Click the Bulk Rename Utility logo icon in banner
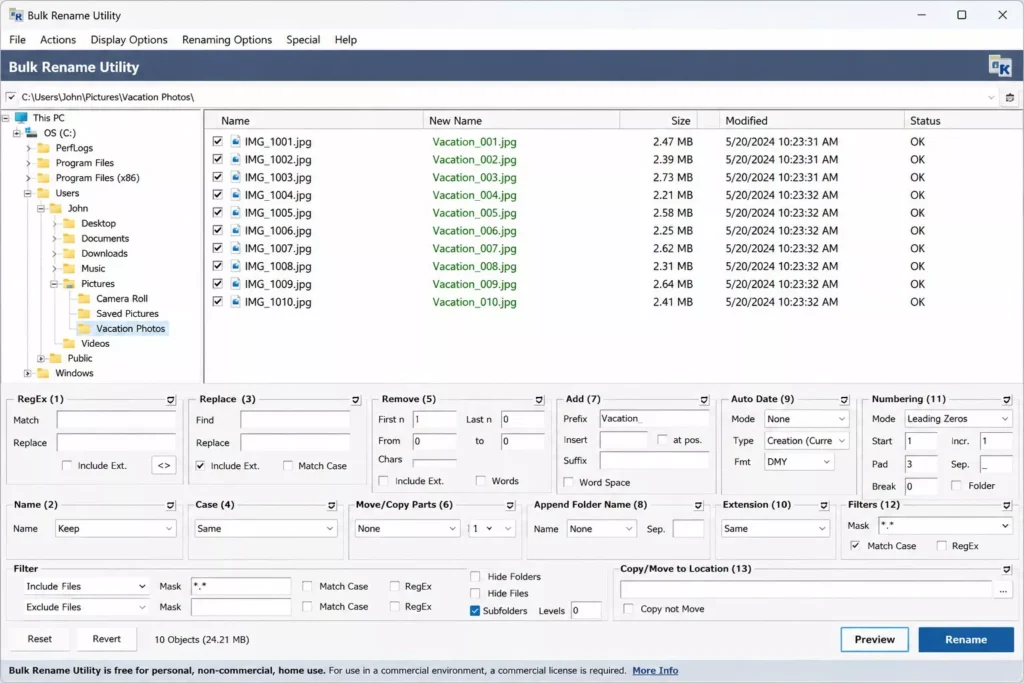Viewport: 1024px width, 683px height. pyautogui.click(x=1000, y=67)
